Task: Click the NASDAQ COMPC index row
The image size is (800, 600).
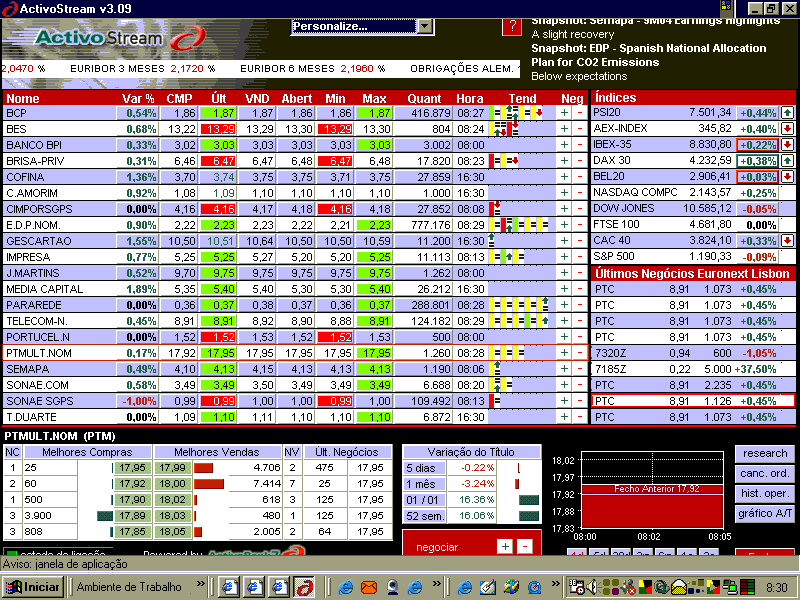Action: pyautogui.click(x=693, y=192)
